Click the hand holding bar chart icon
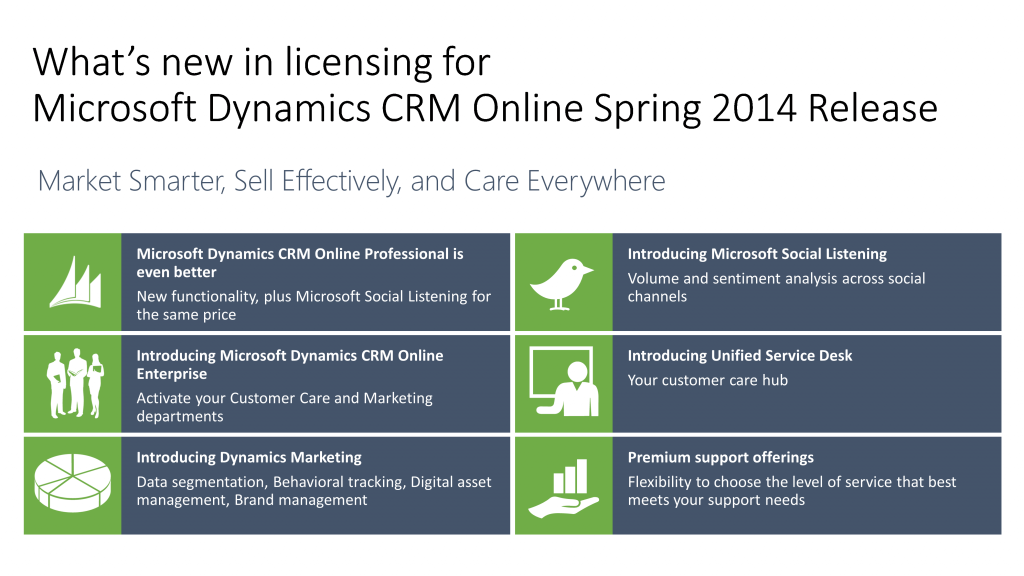The image size is (1024, 576). point(562,486)
